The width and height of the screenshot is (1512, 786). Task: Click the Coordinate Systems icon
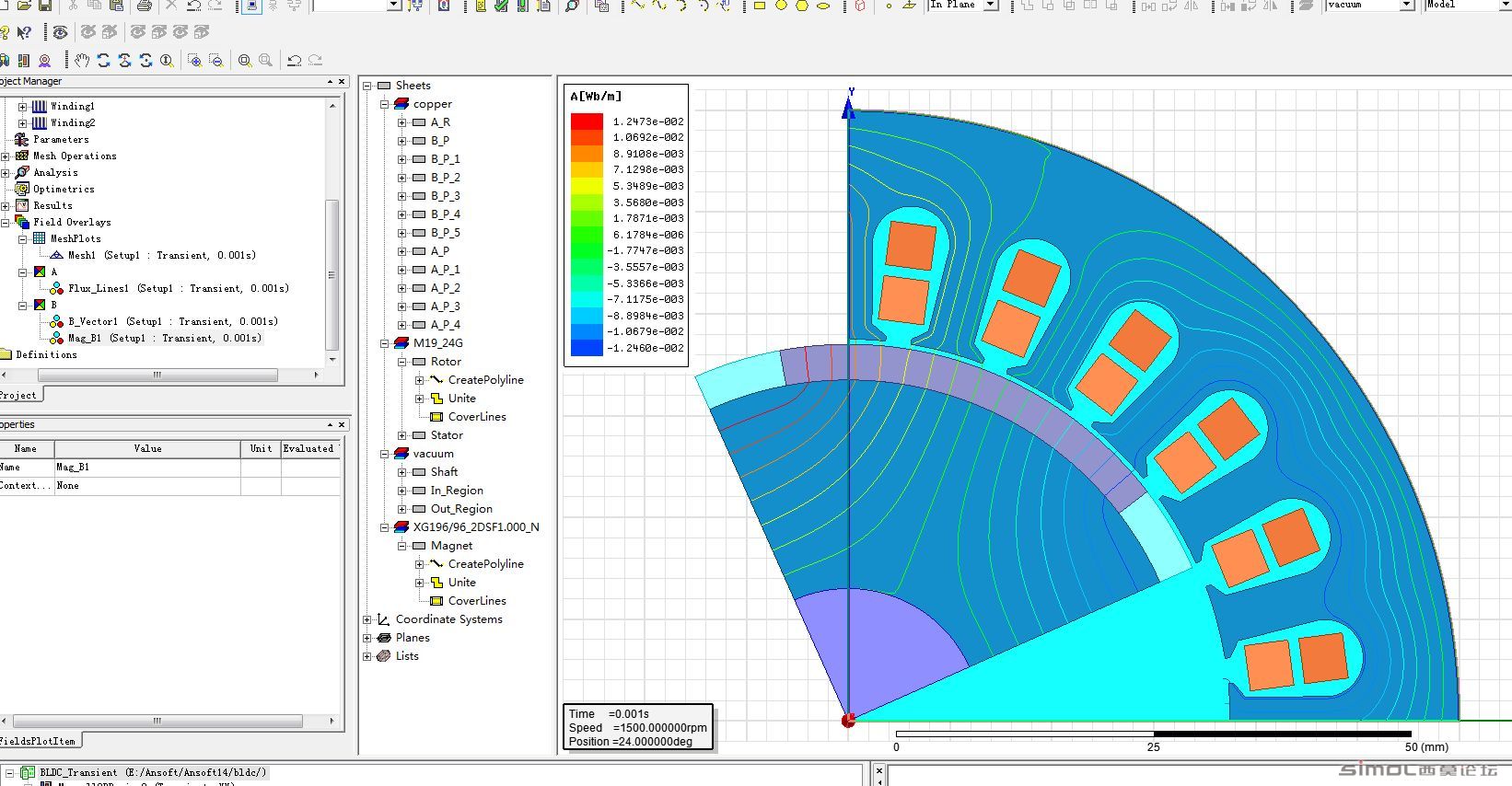384,619
